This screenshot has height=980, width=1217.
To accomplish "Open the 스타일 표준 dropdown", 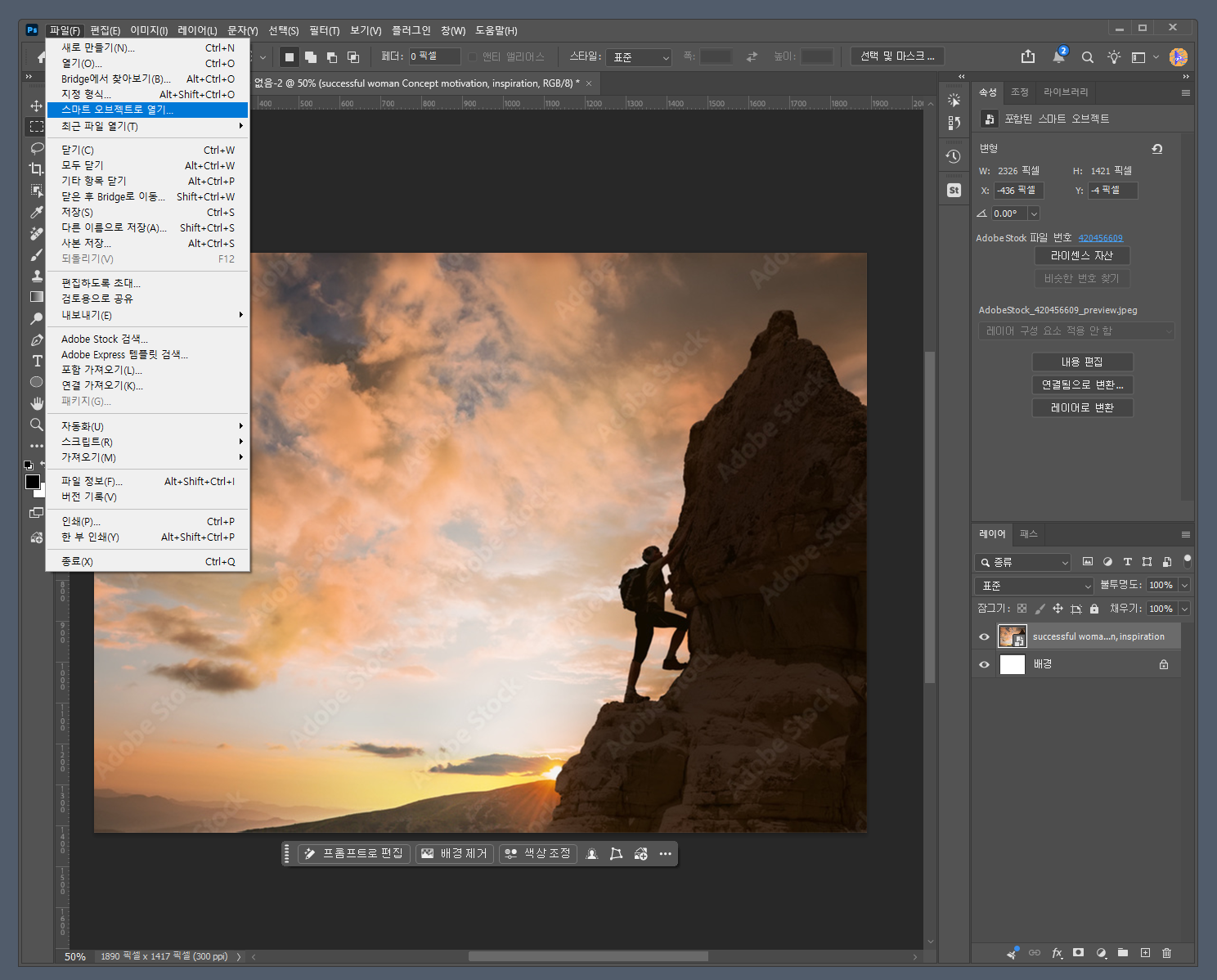I will pyautogui.click(x=639, y=57).
